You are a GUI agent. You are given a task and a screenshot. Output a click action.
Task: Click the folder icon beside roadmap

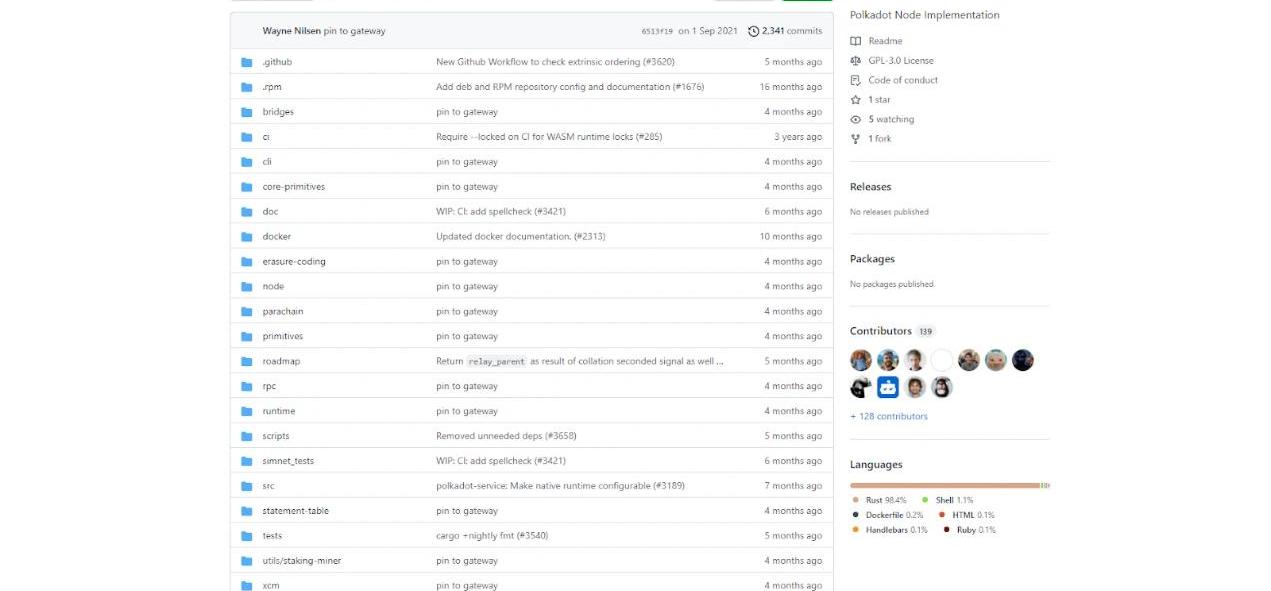[247, 361]
